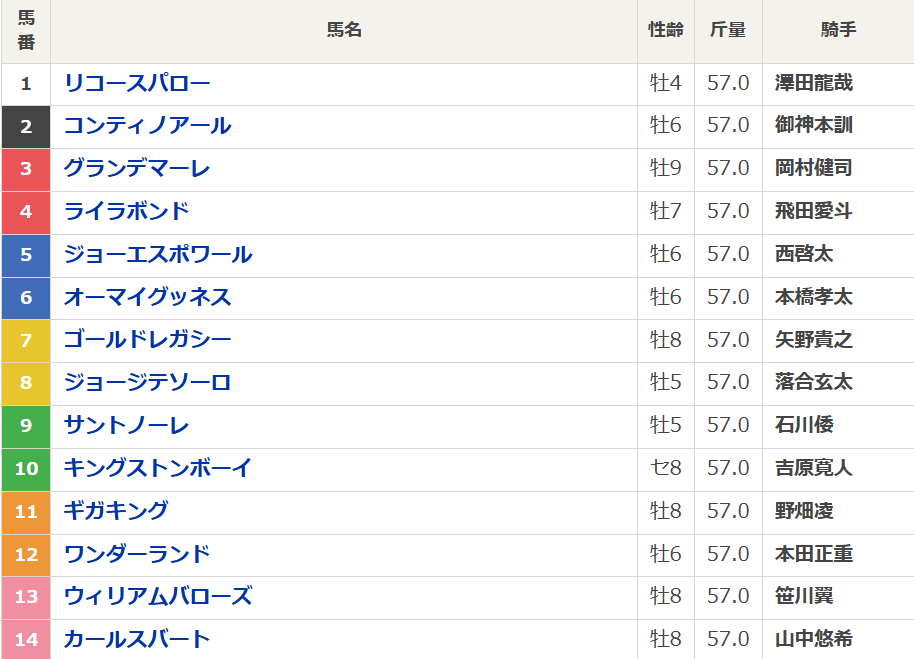Viewport: 914px width, 659px height.
Task: Click jockey name 笹川翼
Action: click(804, 597)
